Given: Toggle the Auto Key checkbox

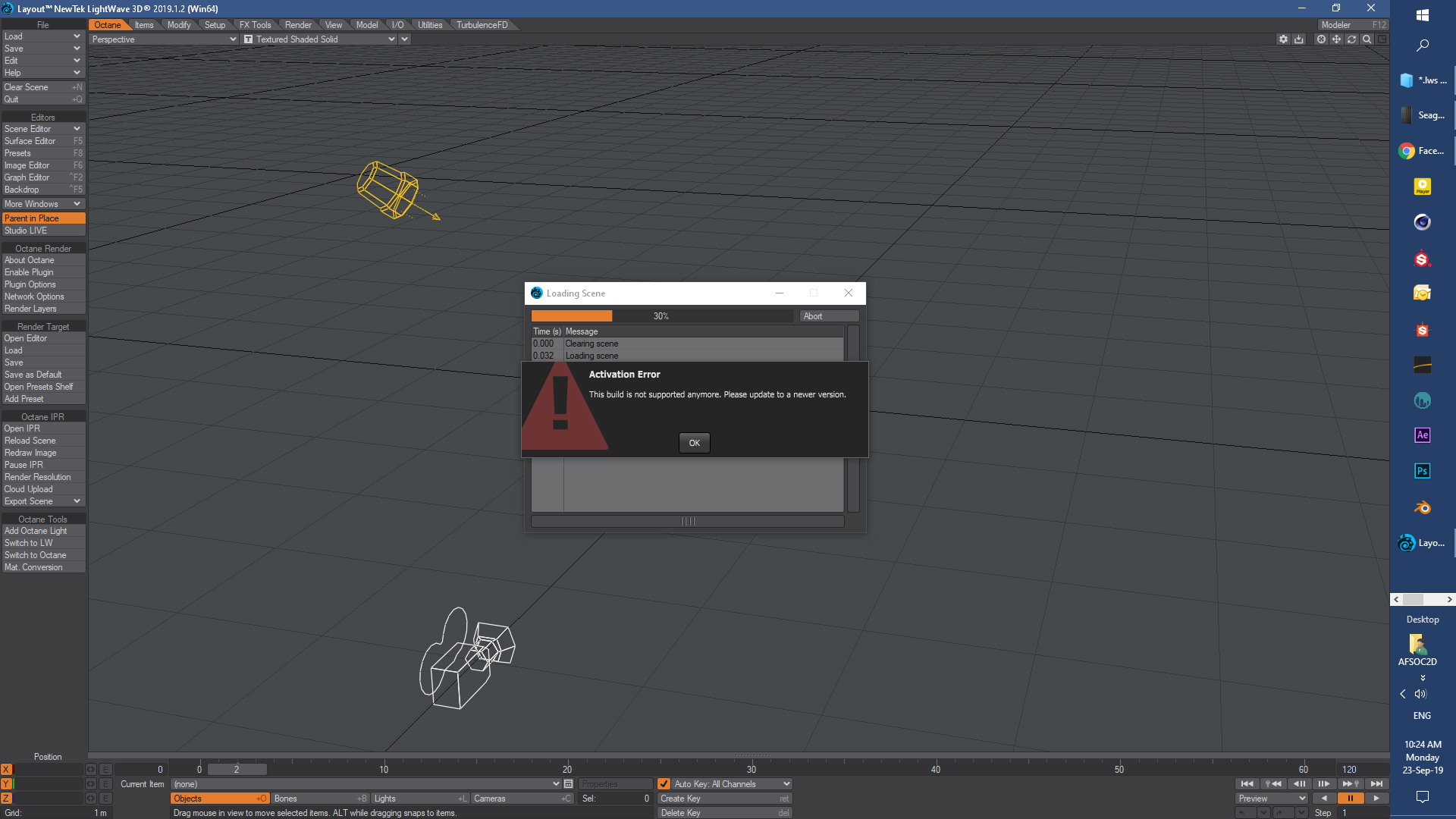Looking at the screenshot, I should (x=664, y=784).
